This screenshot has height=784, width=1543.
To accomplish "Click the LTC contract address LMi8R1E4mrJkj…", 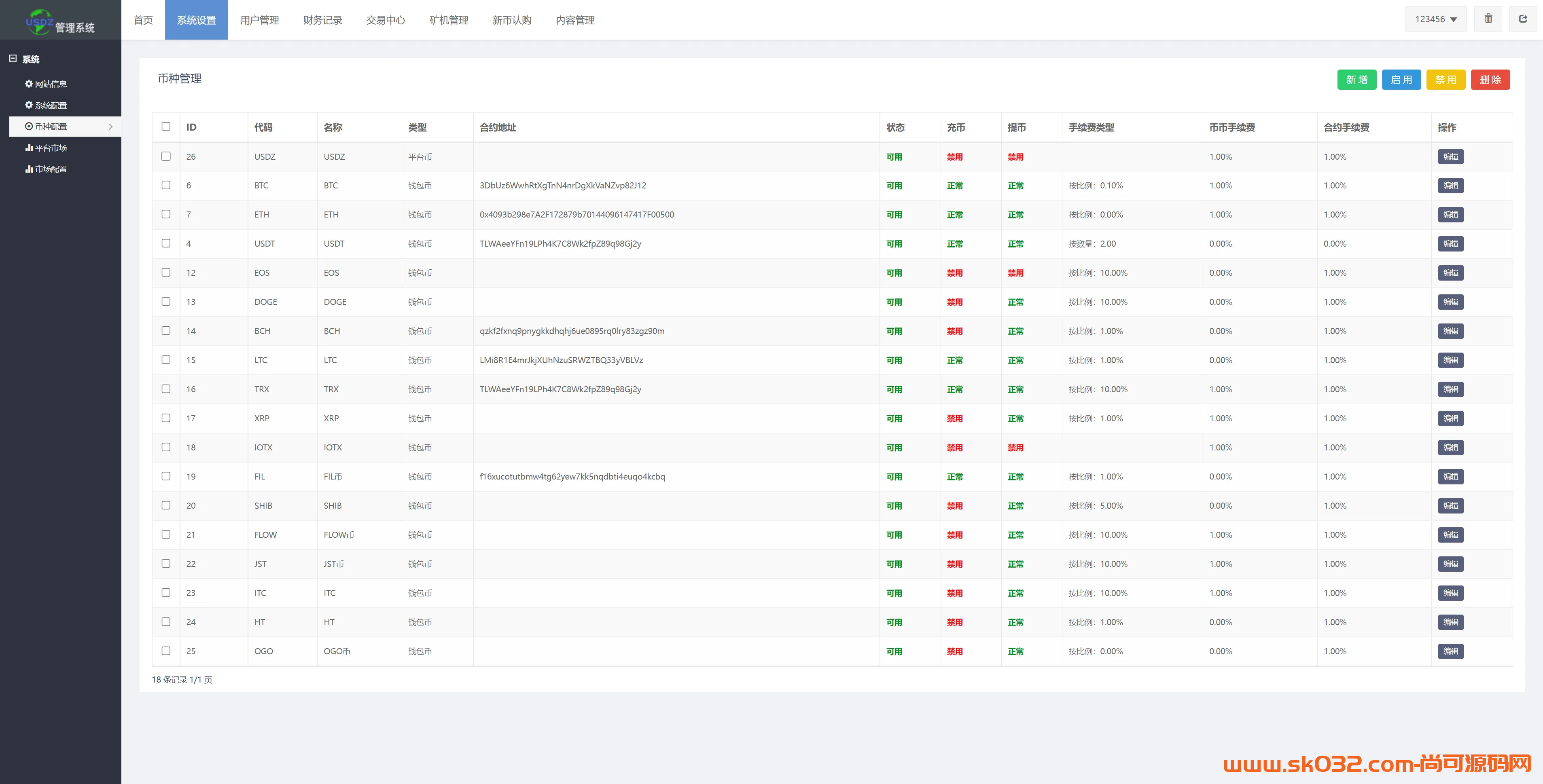I will [x=561, y=360].
